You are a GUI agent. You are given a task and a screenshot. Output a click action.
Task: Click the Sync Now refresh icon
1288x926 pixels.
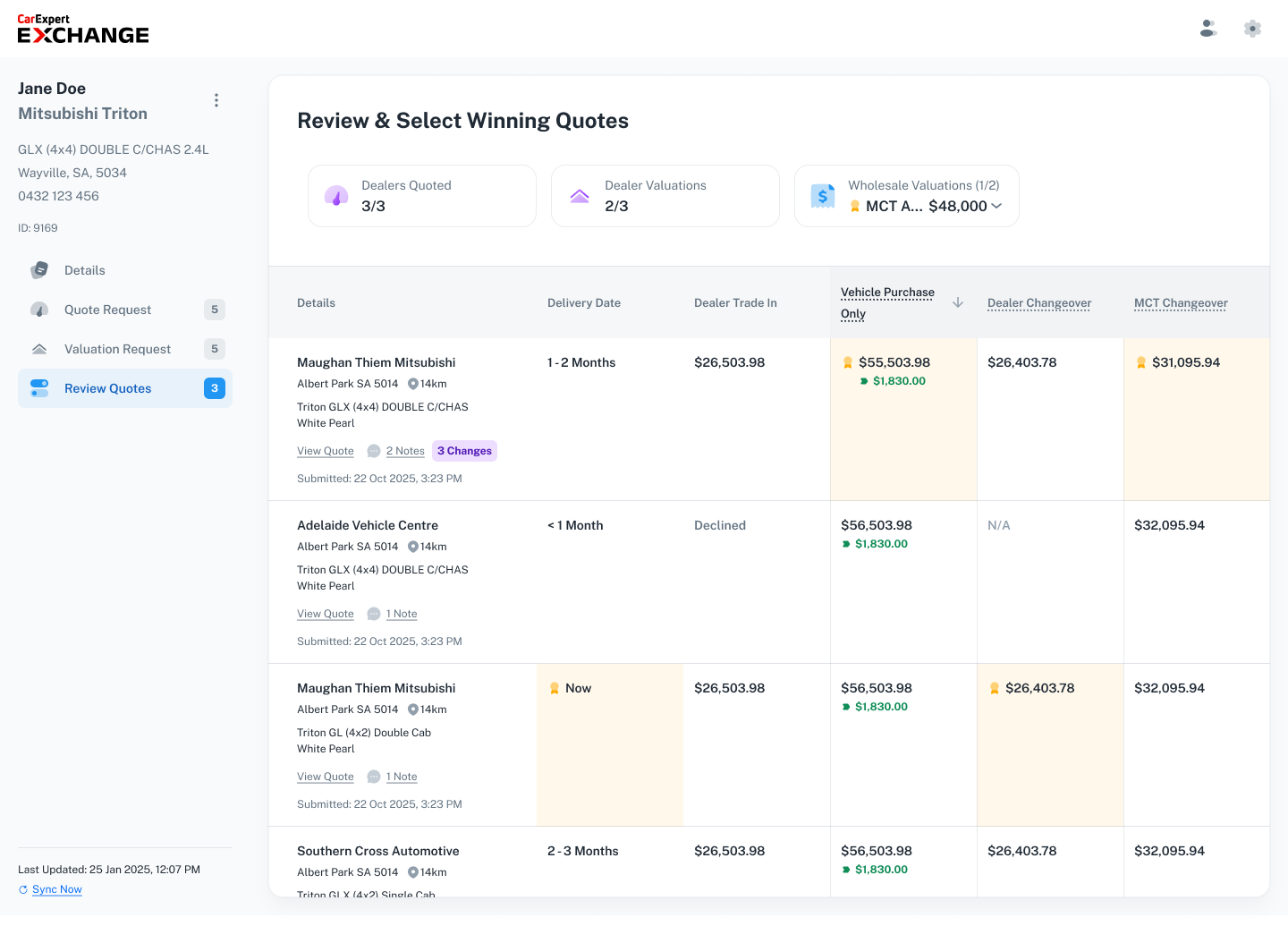[x=23, y=889]
